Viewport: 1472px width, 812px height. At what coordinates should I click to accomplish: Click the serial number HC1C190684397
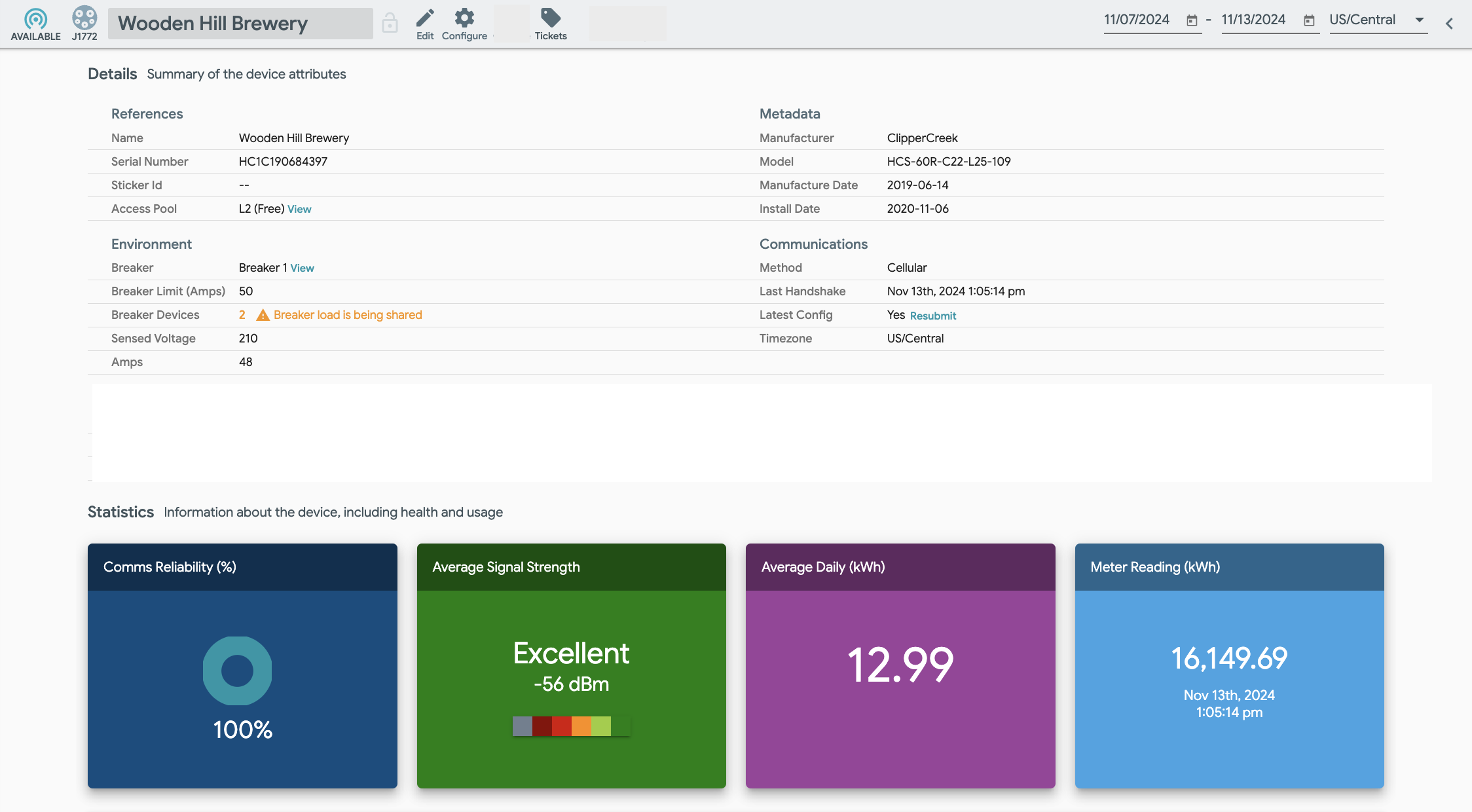point(283,162)
